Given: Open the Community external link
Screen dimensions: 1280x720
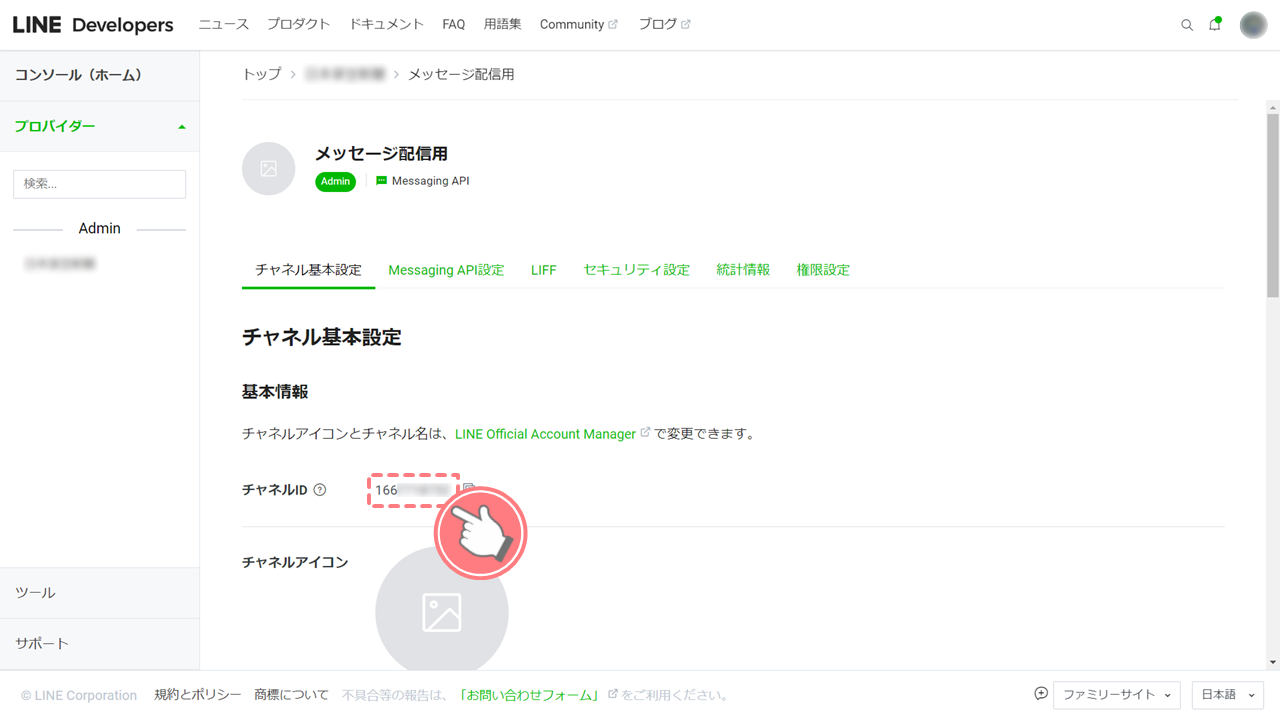Looking at the screenshot, I should [579, 24].
